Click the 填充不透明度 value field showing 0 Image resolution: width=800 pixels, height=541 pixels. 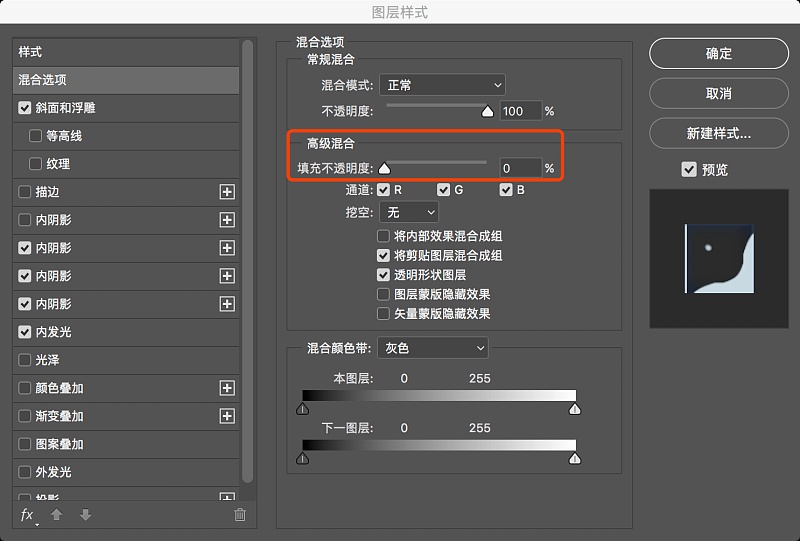coord(520,168)
